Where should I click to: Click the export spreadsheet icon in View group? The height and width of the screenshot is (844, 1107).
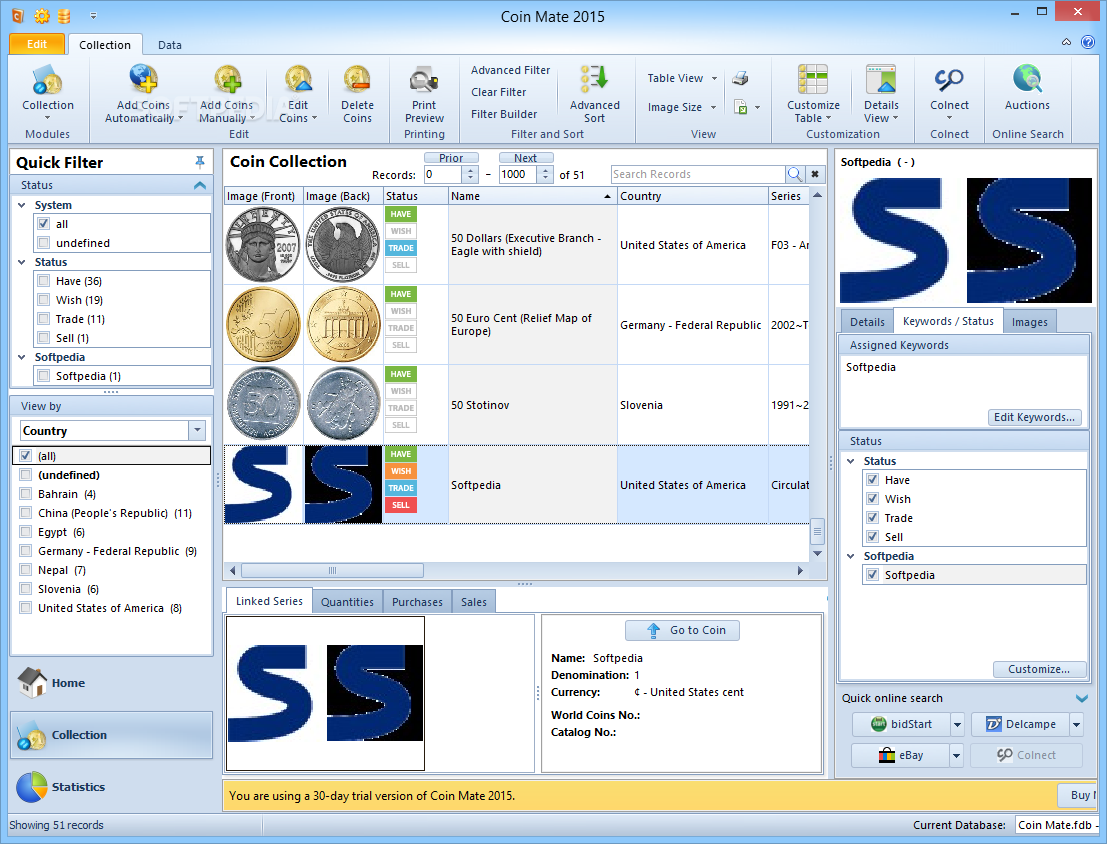(741, 107)
